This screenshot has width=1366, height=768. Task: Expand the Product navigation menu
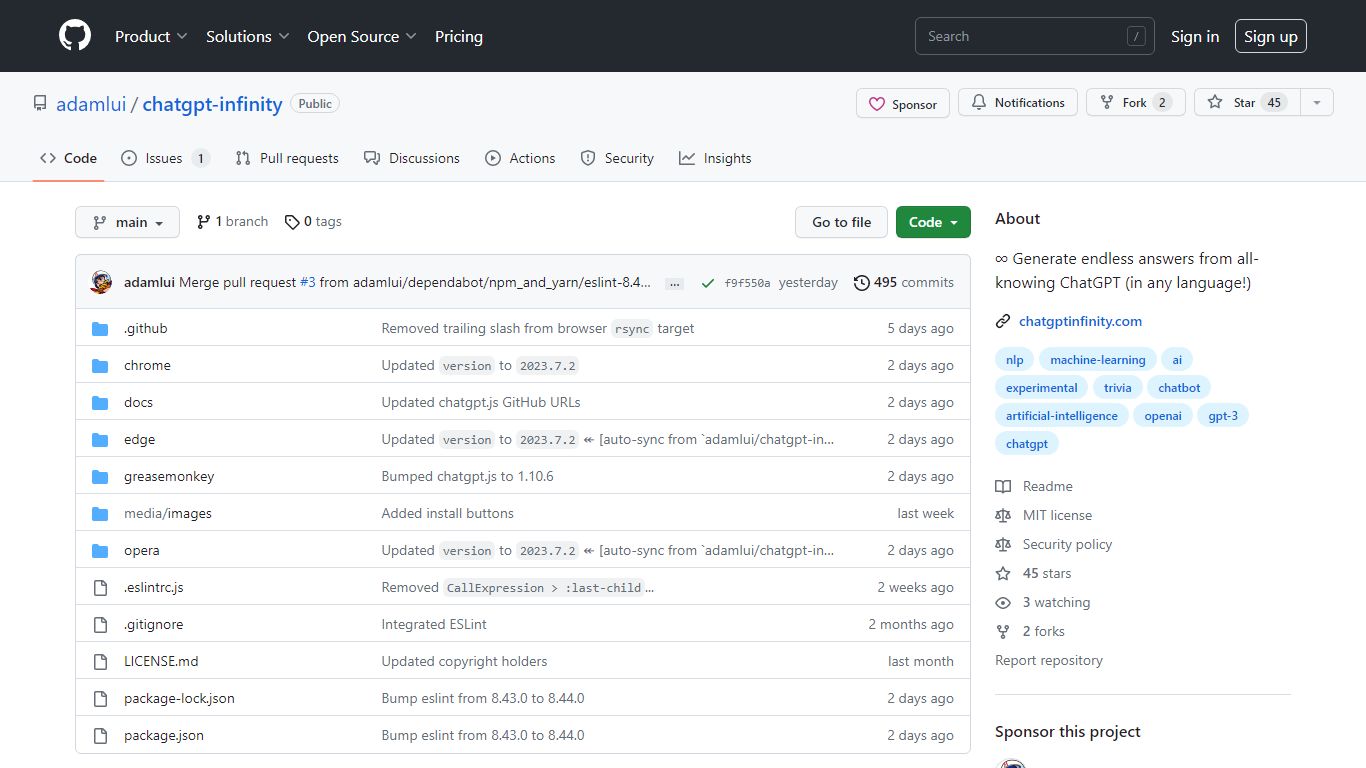pos(151,36)
